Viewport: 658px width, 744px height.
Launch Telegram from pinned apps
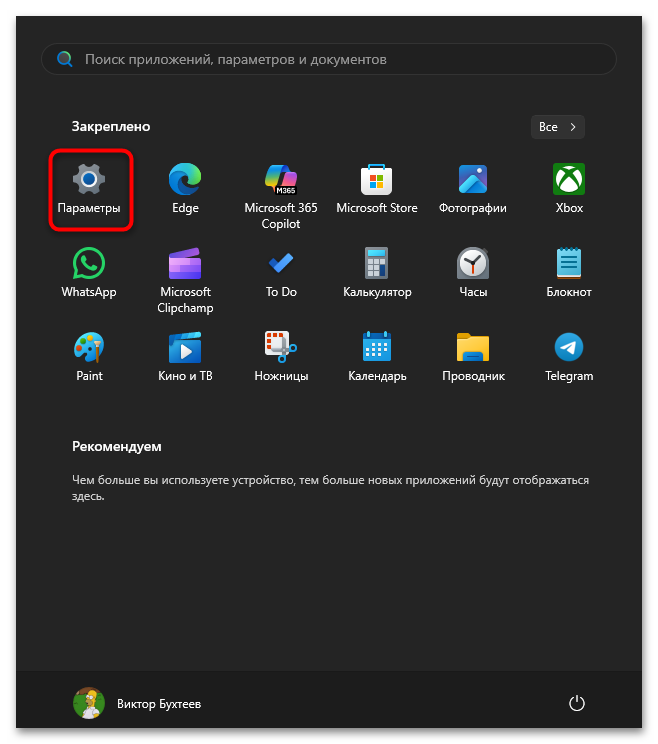point(569,358)
